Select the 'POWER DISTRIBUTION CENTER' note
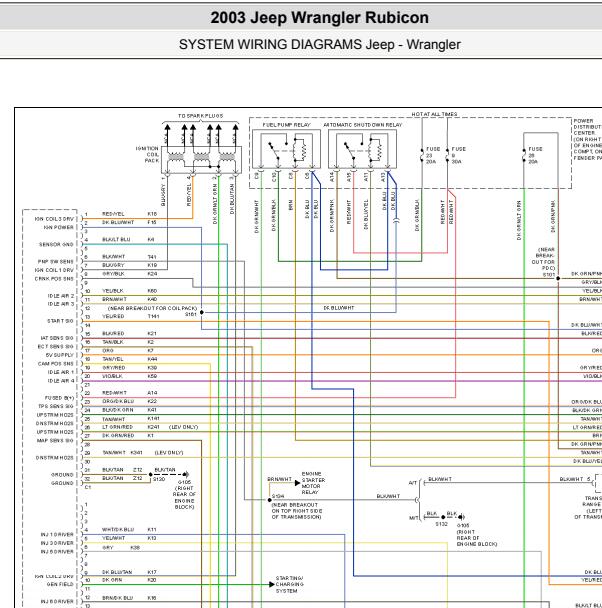602x608 pixels. (588, 140)
